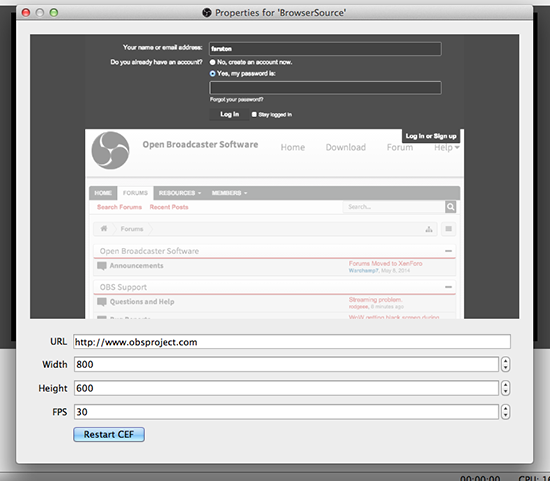This screenshot has height=481, width=550.
Task: Open the Search Forums link
Action: point(119,207)
